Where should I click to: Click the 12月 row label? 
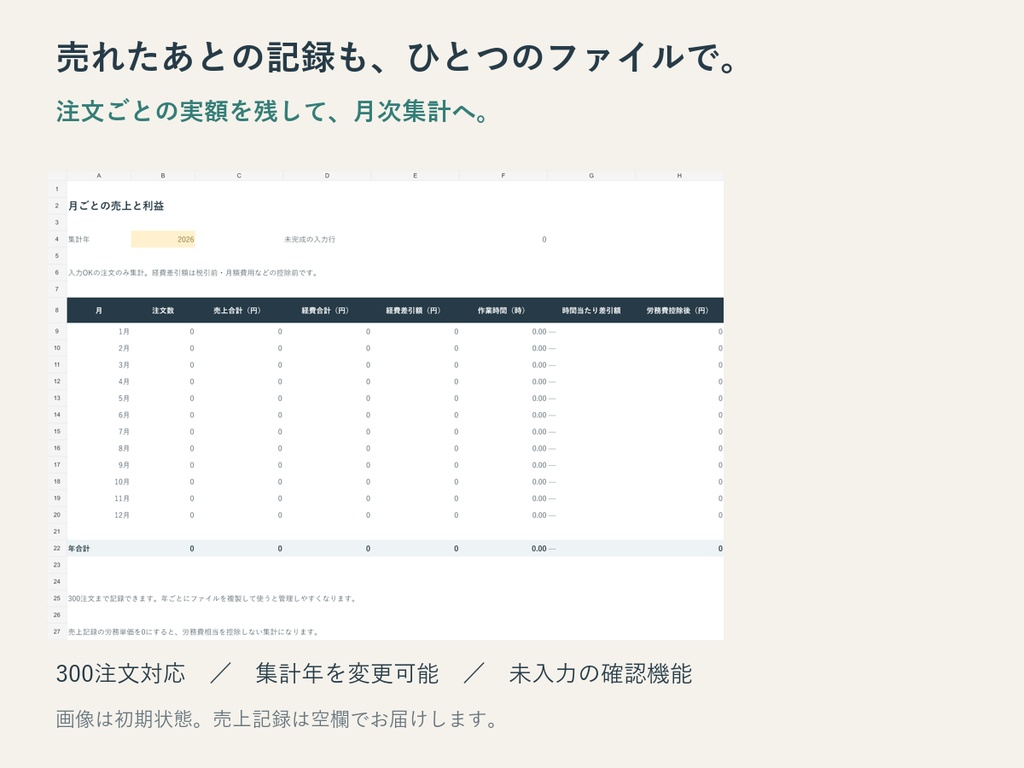pos(121,515)
